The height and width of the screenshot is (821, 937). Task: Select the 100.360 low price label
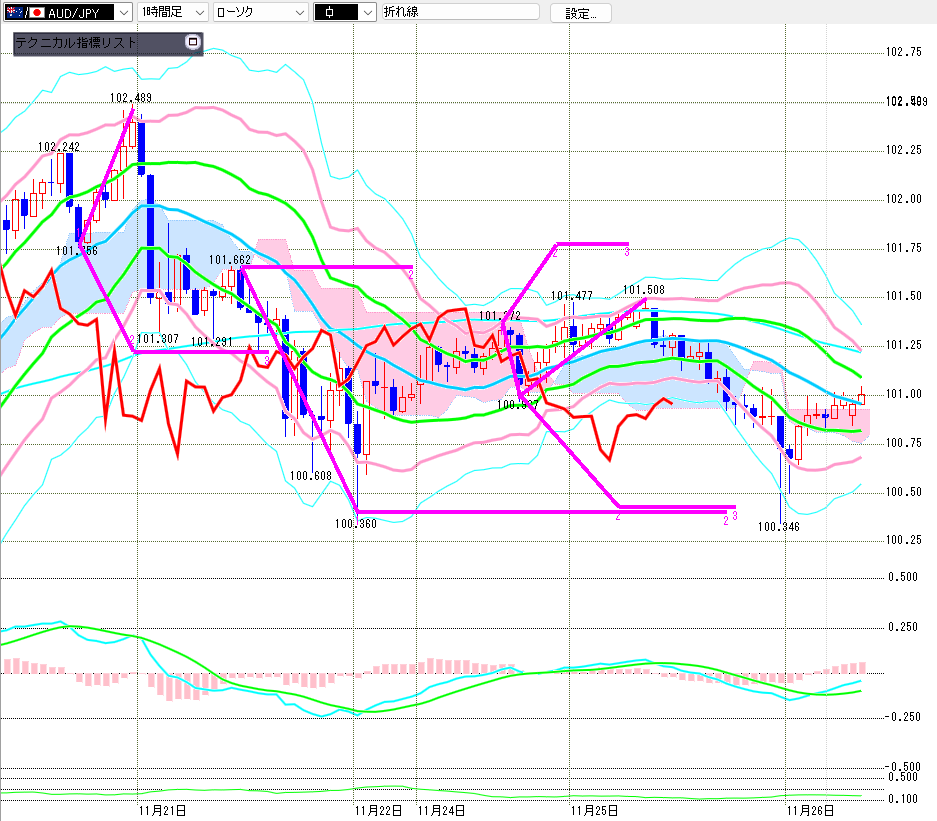click(356, 522)
